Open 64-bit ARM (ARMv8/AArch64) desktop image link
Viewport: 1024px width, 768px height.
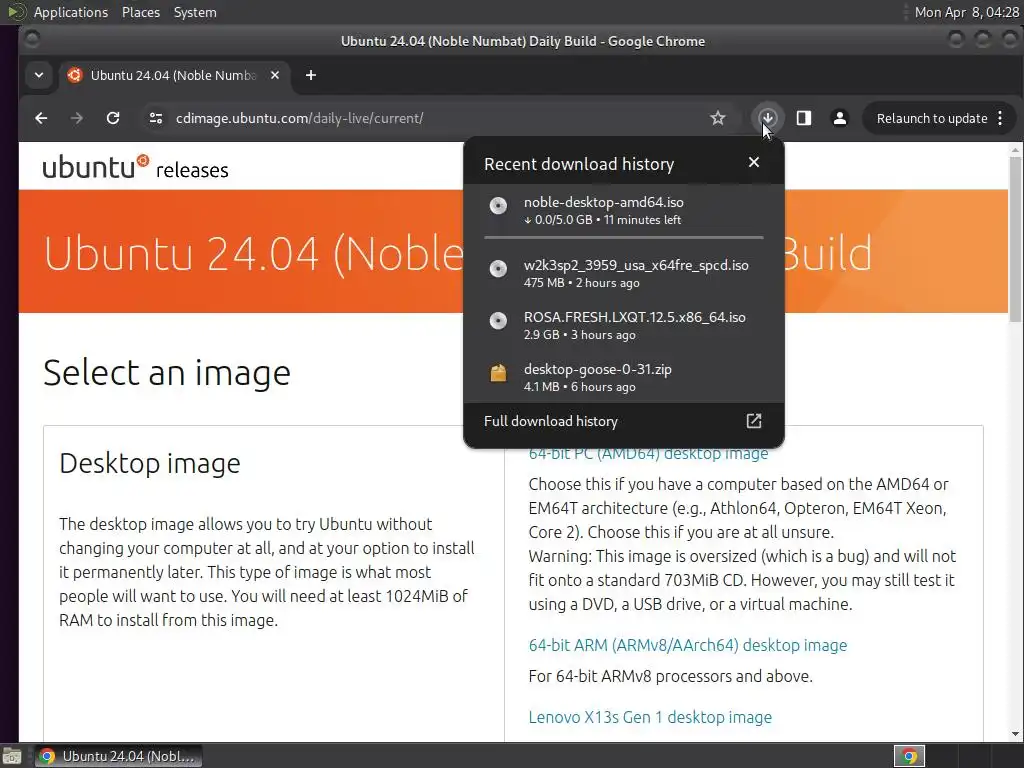[688, 645]
